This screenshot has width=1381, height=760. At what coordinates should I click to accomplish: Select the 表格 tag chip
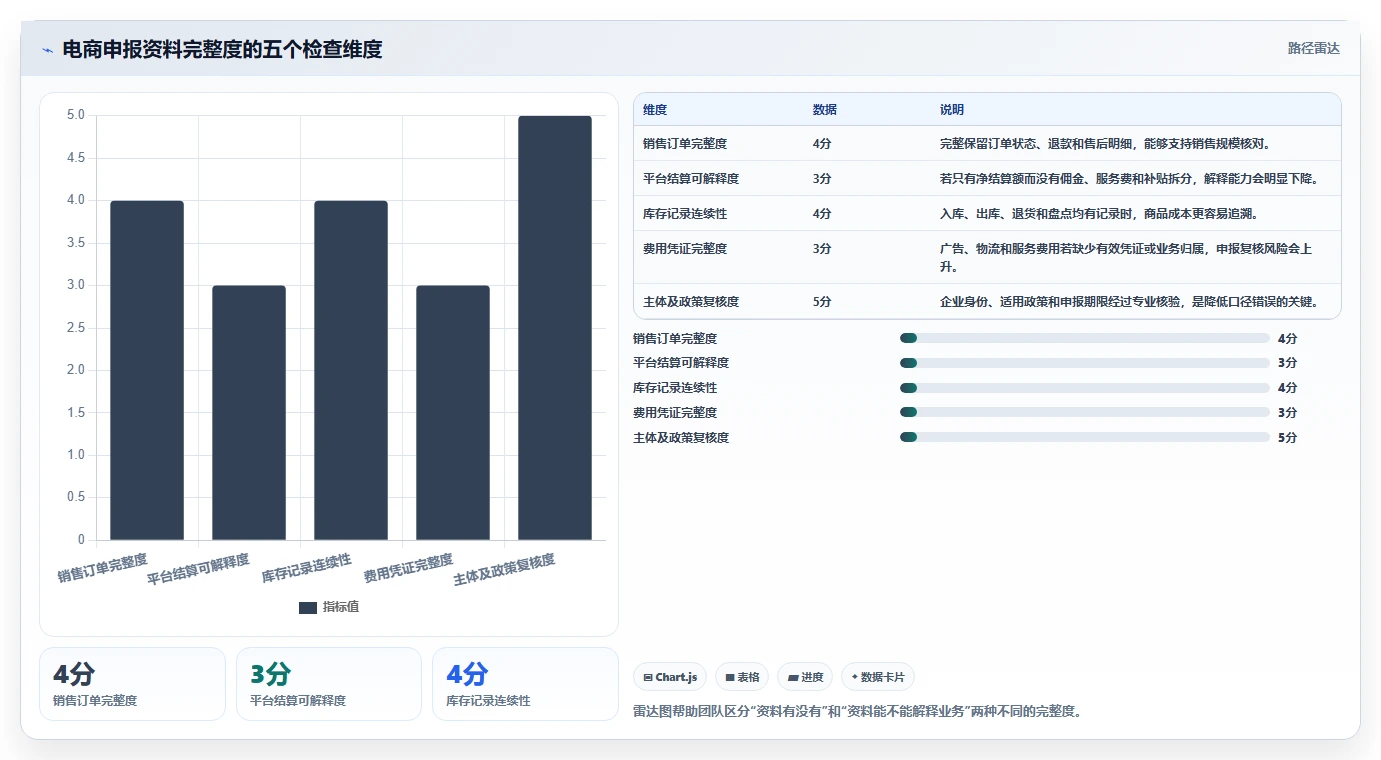[742, 677]
